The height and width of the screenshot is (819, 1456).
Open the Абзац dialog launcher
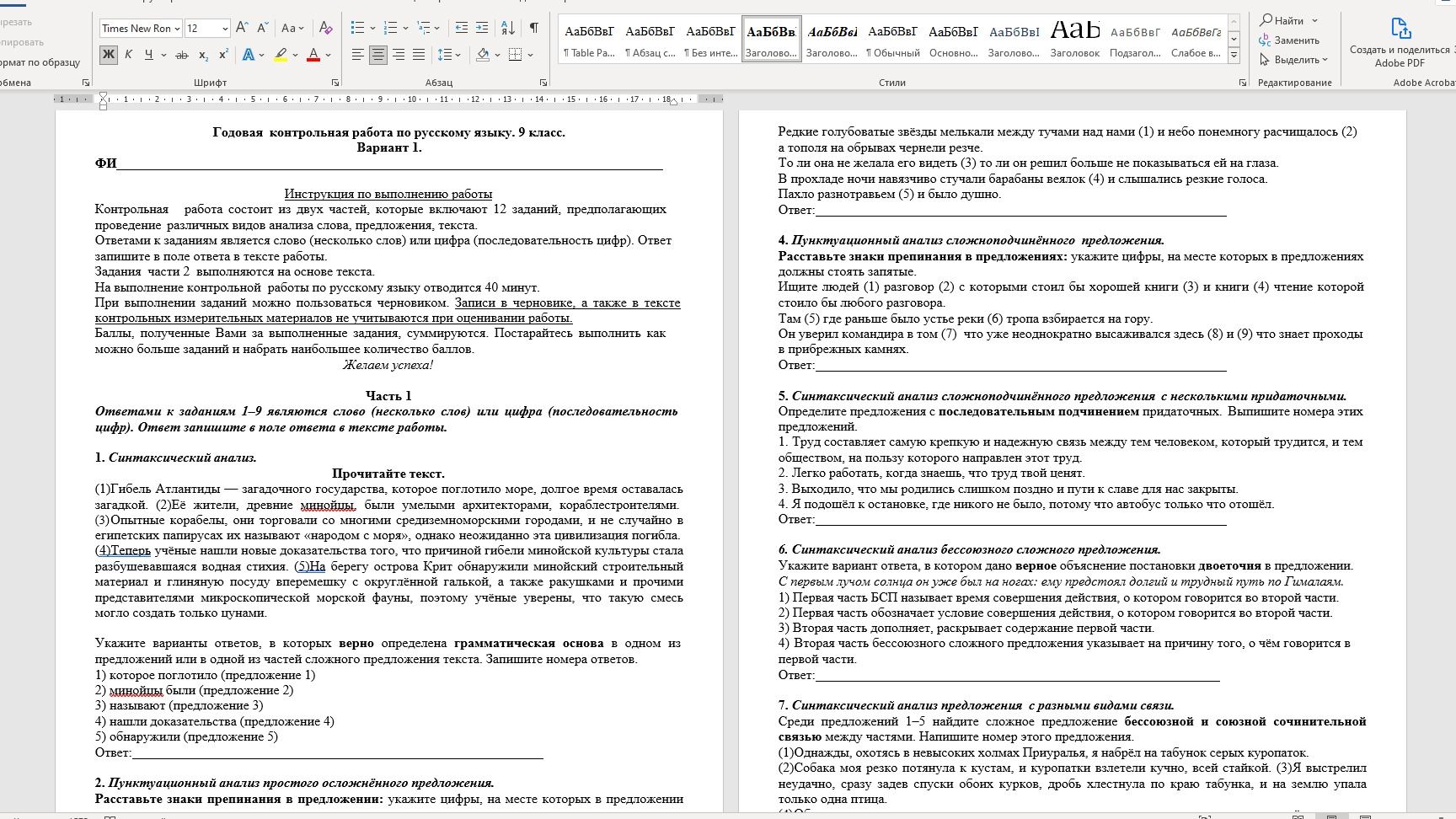tap(543, 83)
